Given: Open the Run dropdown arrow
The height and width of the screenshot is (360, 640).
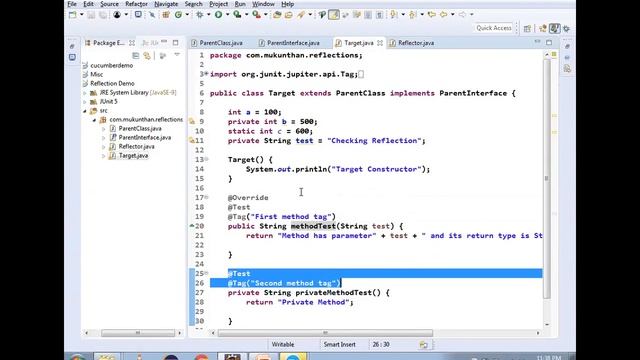Looking at the screenshot, I should click(x=227, y=15).
